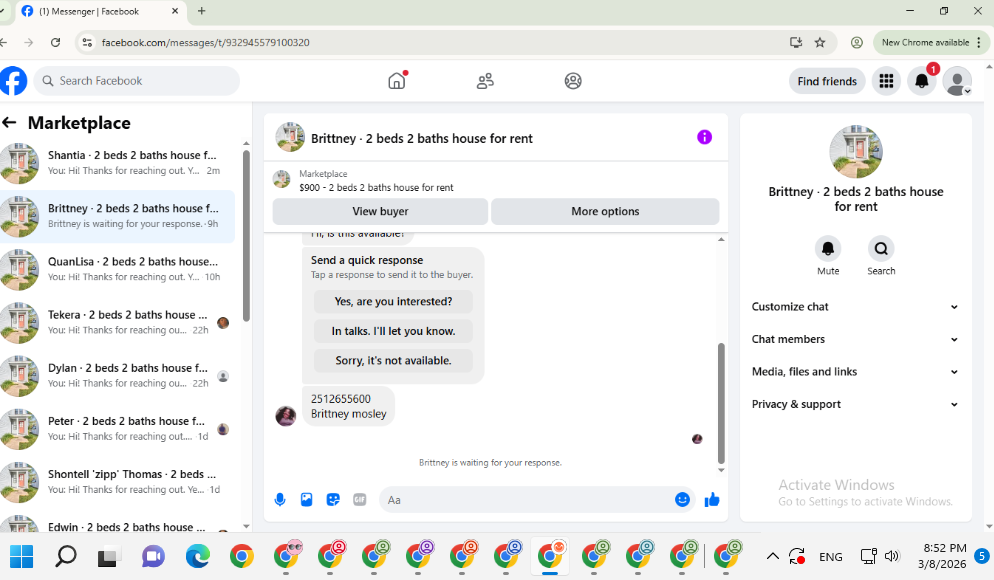
Task: Open the Facebook logo home link
Action: (x=13, y=81)
